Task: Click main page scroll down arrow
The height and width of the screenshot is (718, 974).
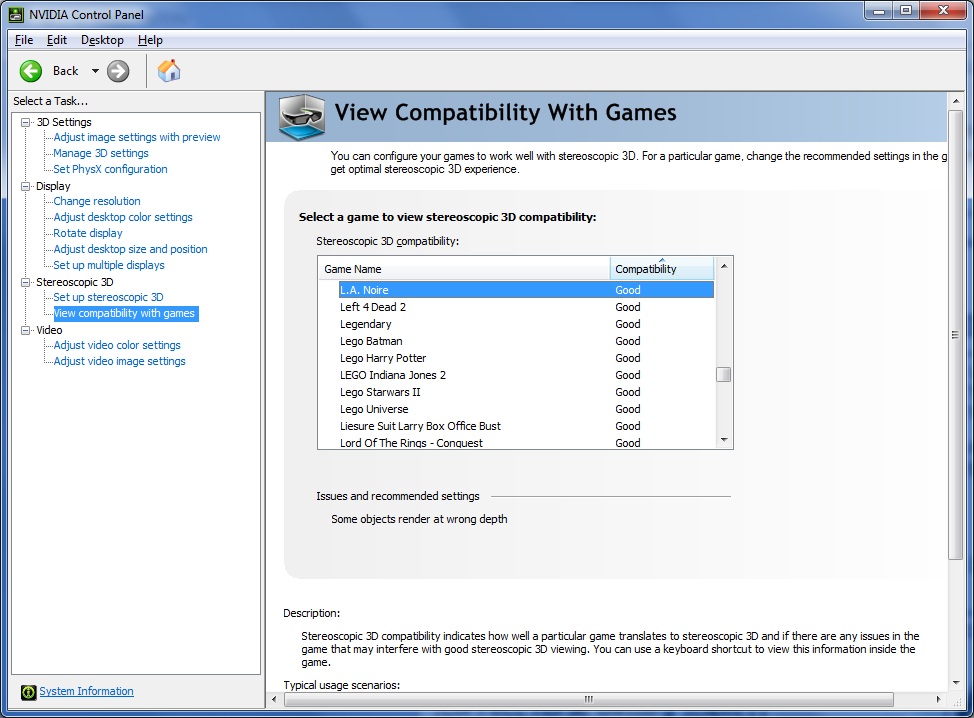Action: coord(955,683)
